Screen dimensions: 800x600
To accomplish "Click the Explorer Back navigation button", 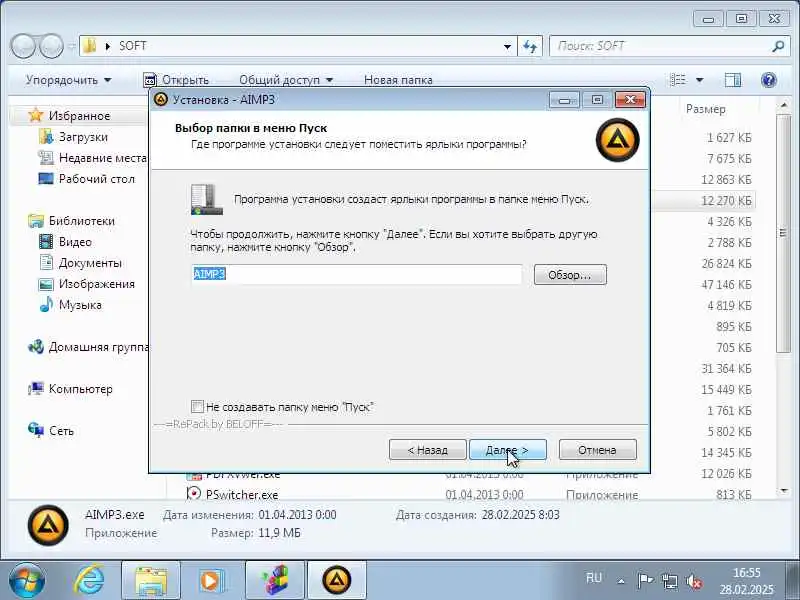I will (23, 46).
